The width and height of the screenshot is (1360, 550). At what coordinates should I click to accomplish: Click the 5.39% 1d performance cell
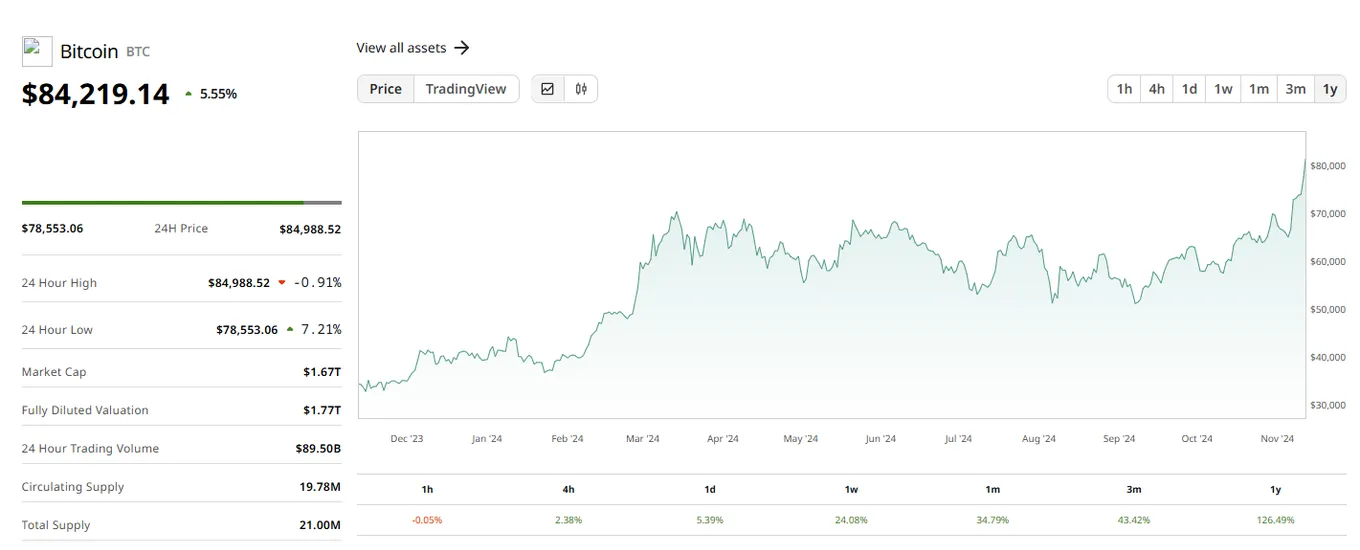710,520
